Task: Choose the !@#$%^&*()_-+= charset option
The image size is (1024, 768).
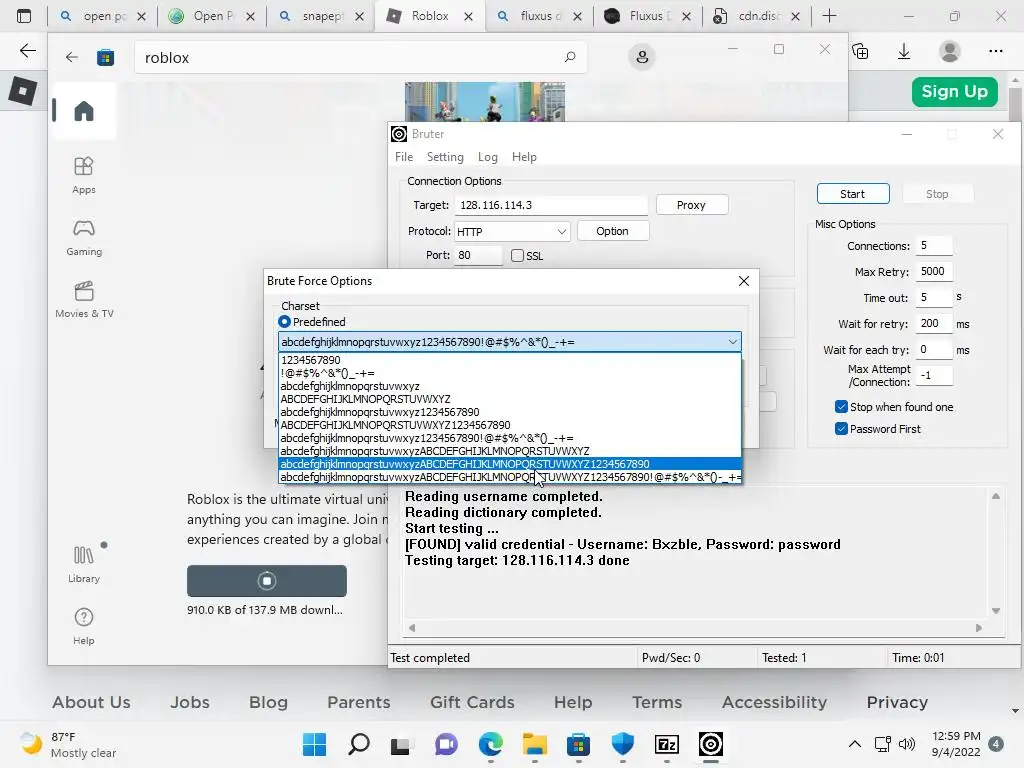Action: [510, 373]
